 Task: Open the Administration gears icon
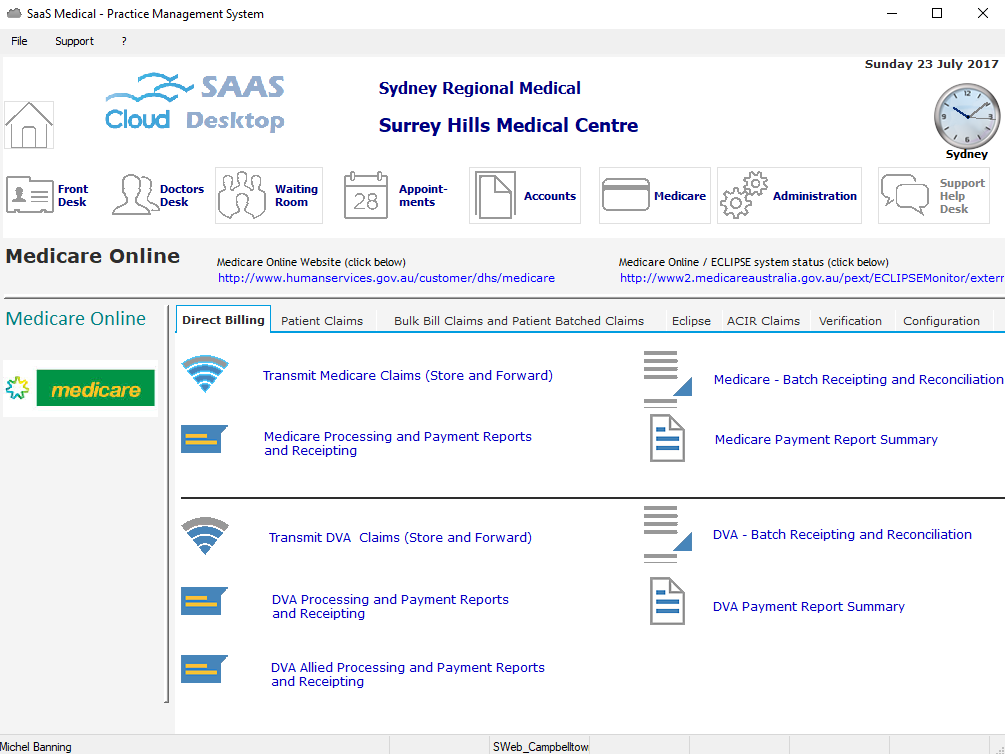(x=743, y=195)
